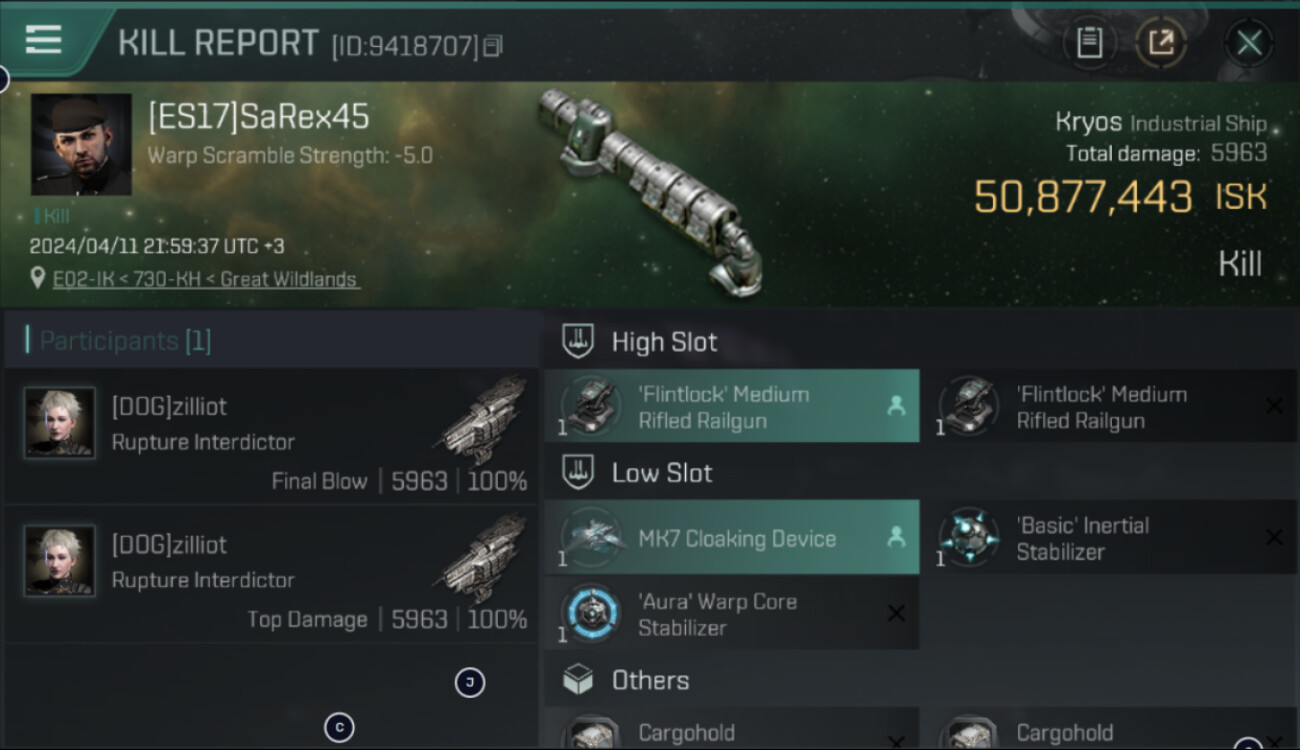Click the Rupture Interdictor ship icon on Final Blow row
The image size is (1300, 750).
[x=484, y=420]
